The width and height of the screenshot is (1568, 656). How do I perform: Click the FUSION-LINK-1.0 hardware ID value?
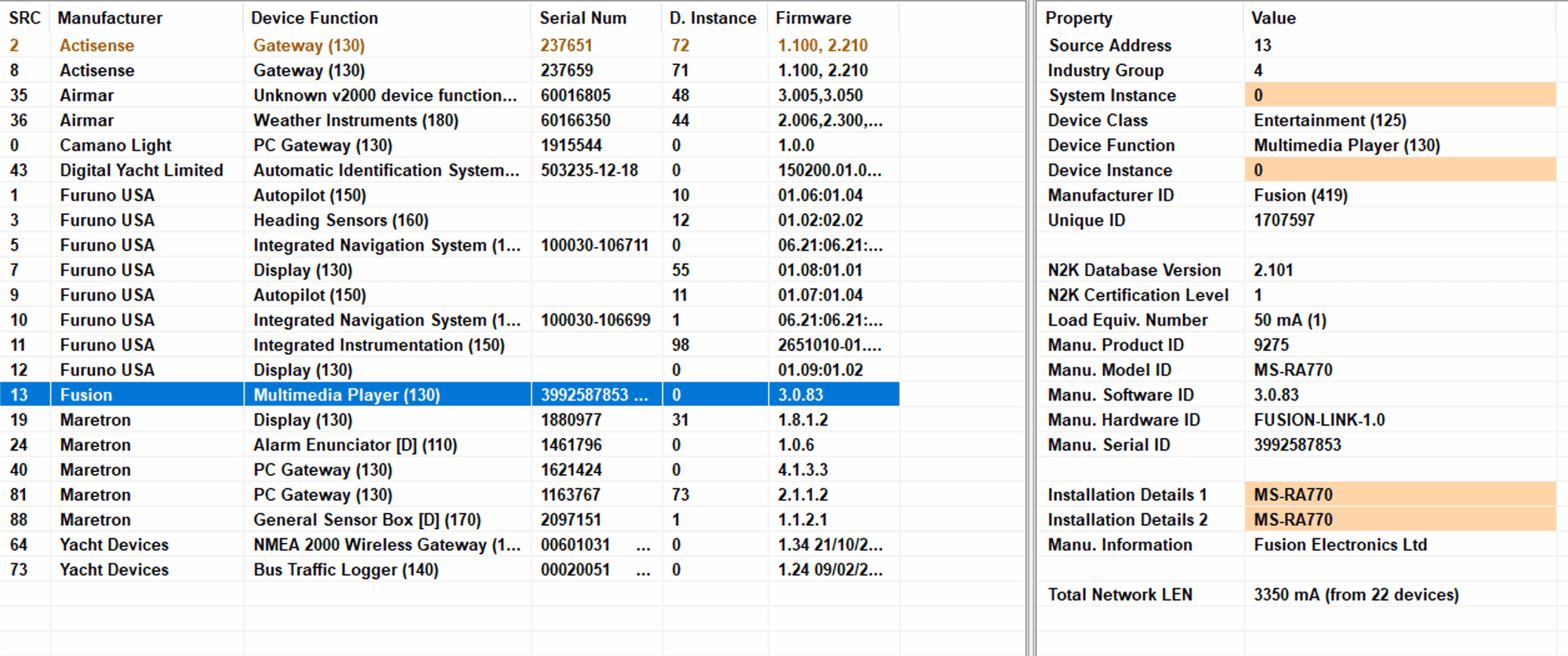click(1319, 420)
